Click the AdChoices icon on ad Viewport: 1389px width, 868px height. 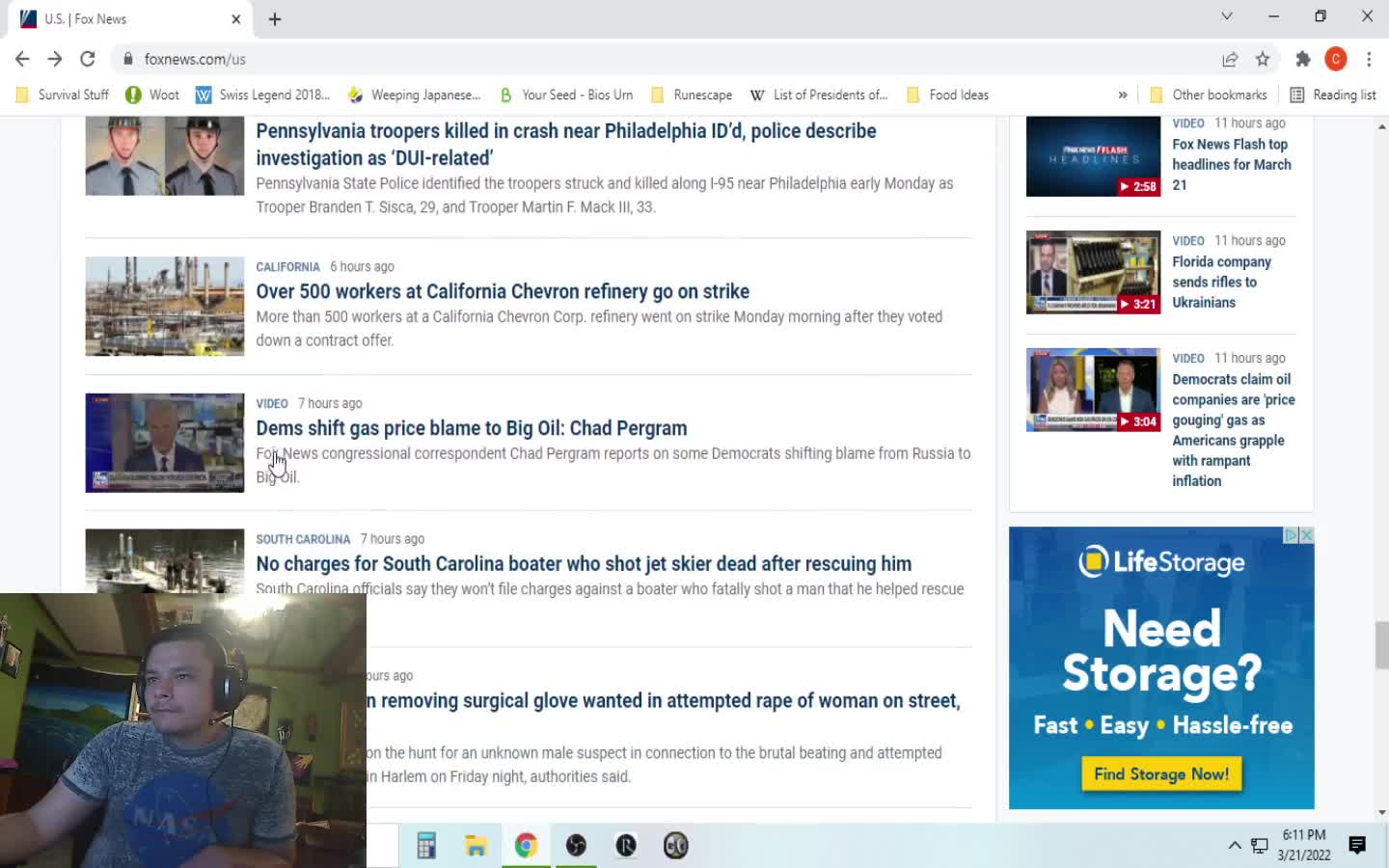pyautogui.click(x=1292, y=535)
